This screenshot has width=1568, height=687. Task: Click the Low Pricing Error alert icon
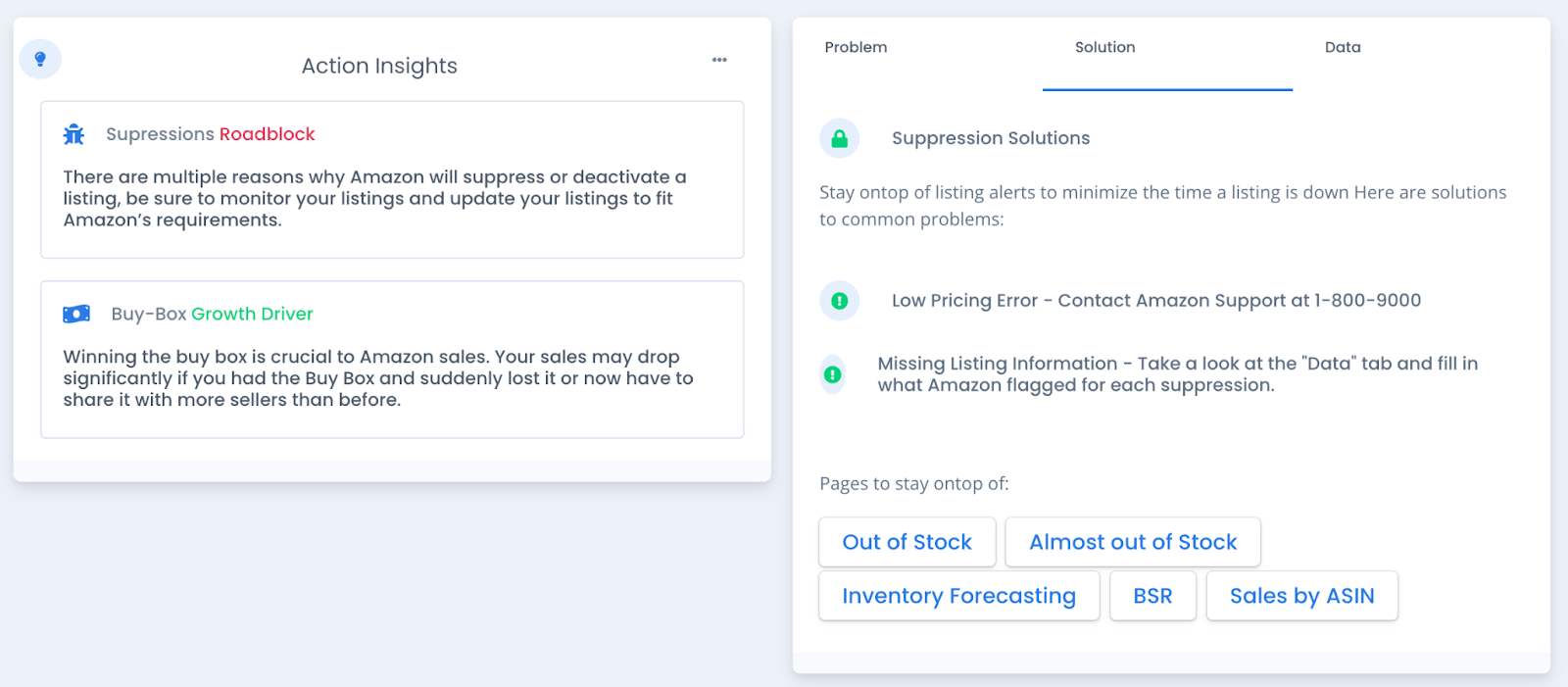pos(840,301)
